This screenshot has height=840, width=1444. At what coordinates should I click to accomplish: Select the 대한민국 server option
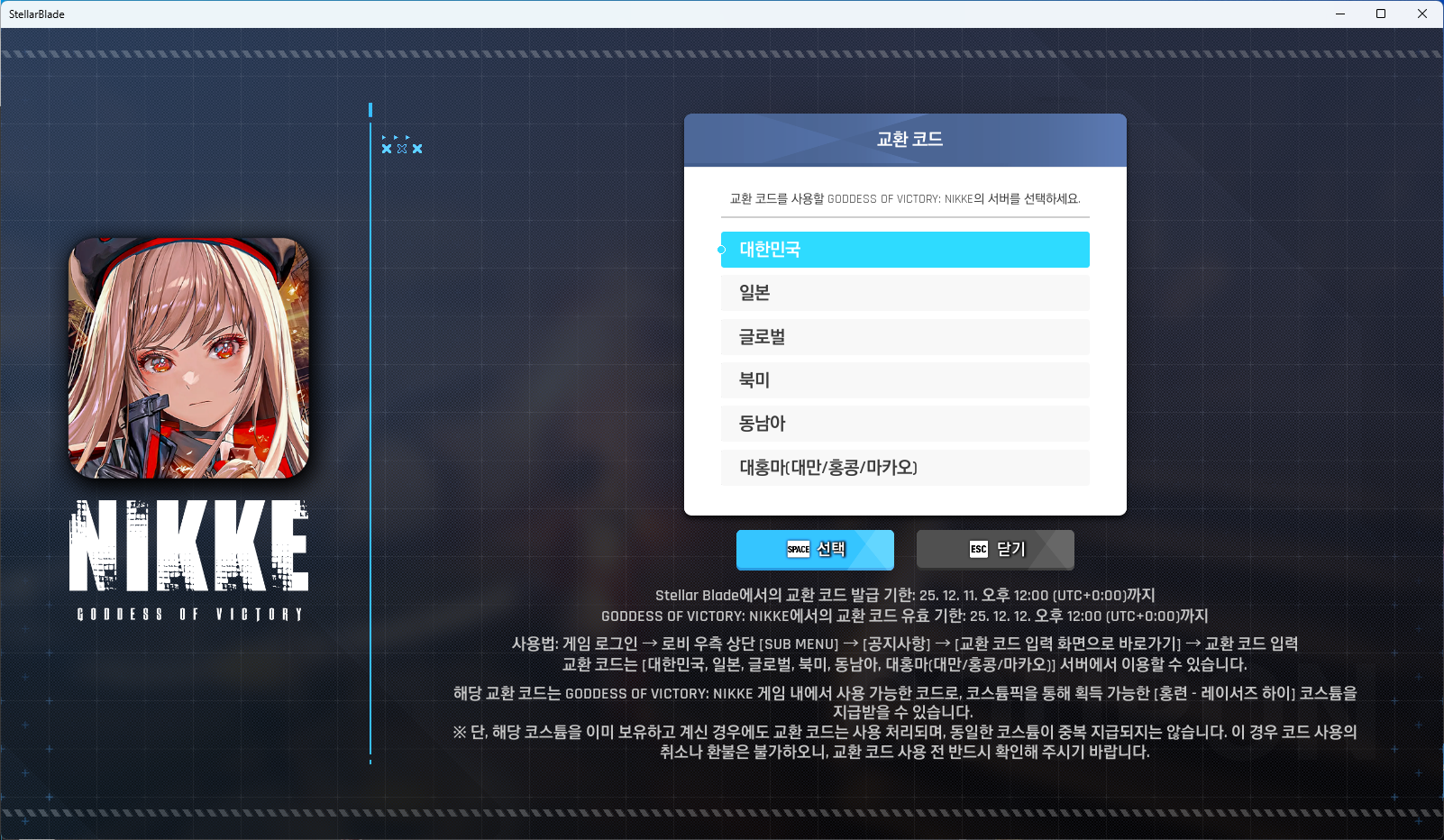905,250
